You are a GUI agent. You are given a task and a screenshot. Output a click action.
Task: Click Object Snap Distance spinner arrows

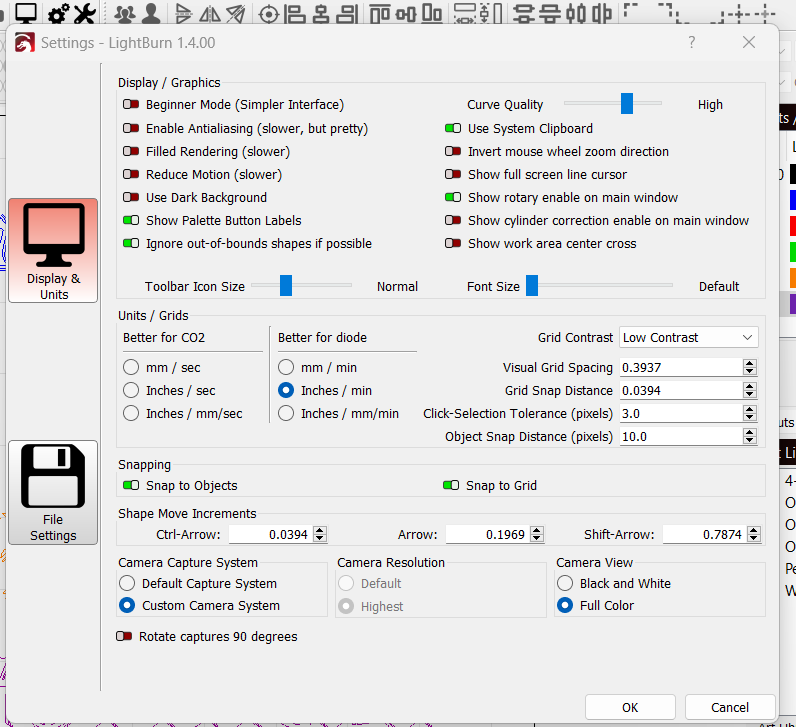click(750, 436)
